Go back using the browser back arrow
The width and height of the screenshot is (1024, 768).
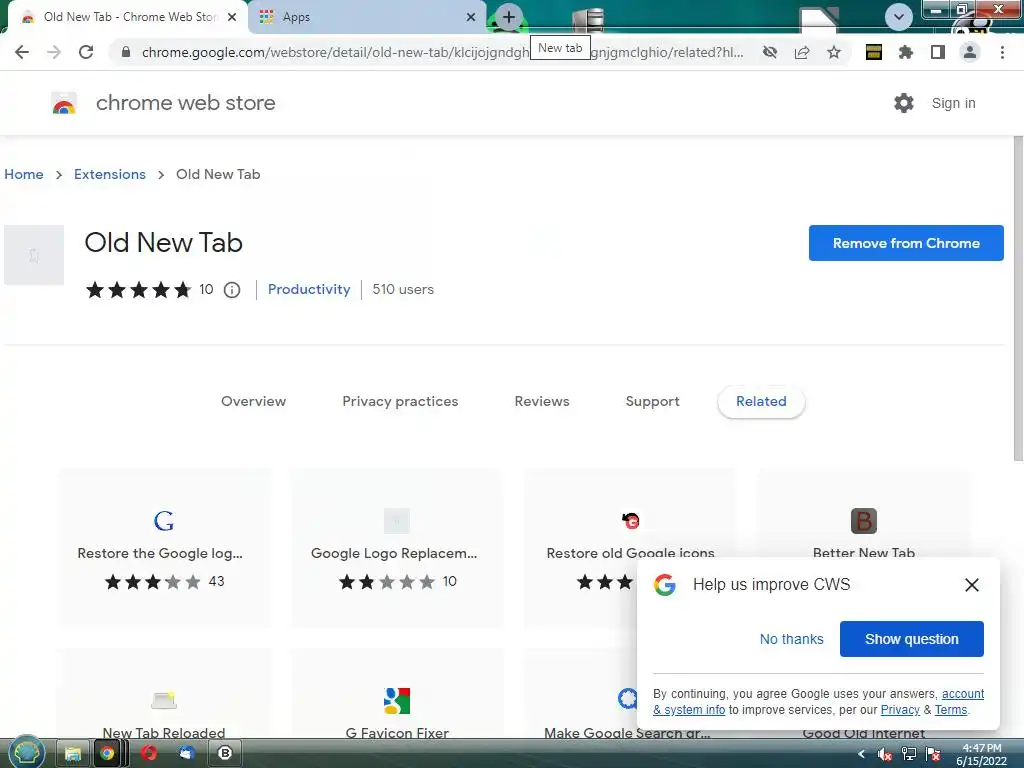click(x=22, y=52)
